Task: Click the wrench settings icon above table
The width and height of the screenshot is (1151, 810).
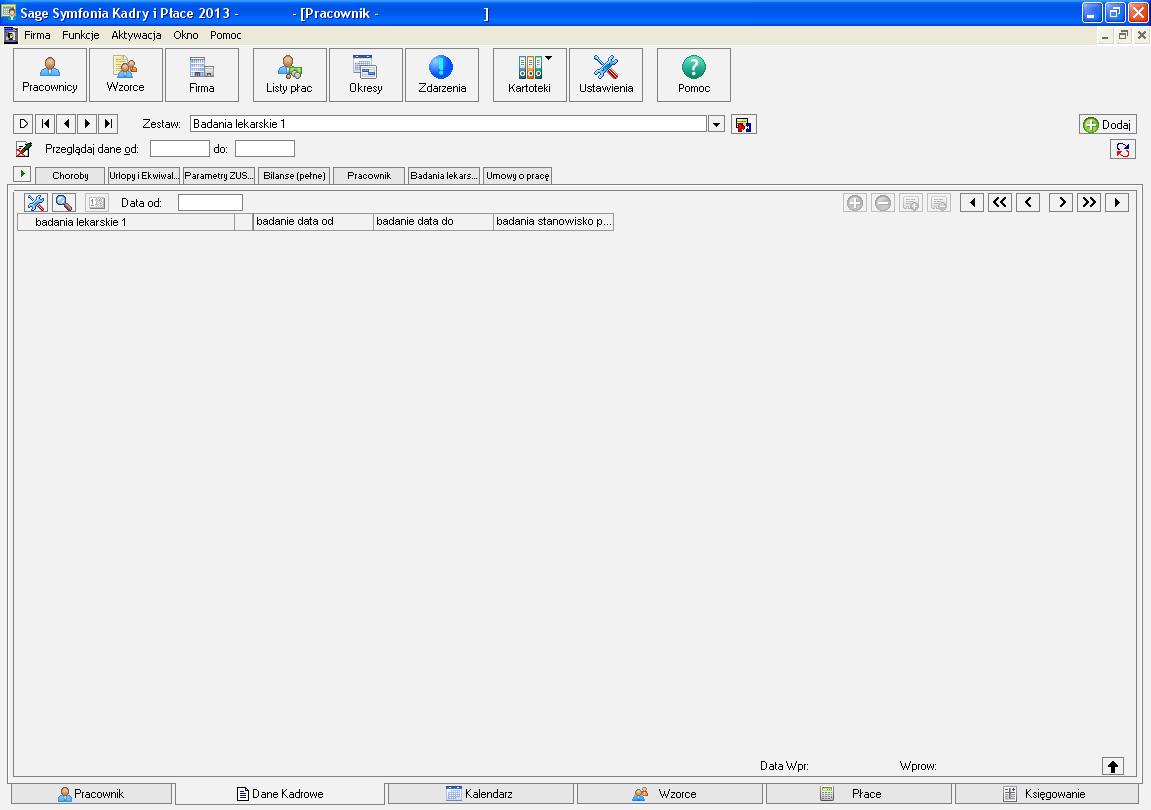Action: 36,202
